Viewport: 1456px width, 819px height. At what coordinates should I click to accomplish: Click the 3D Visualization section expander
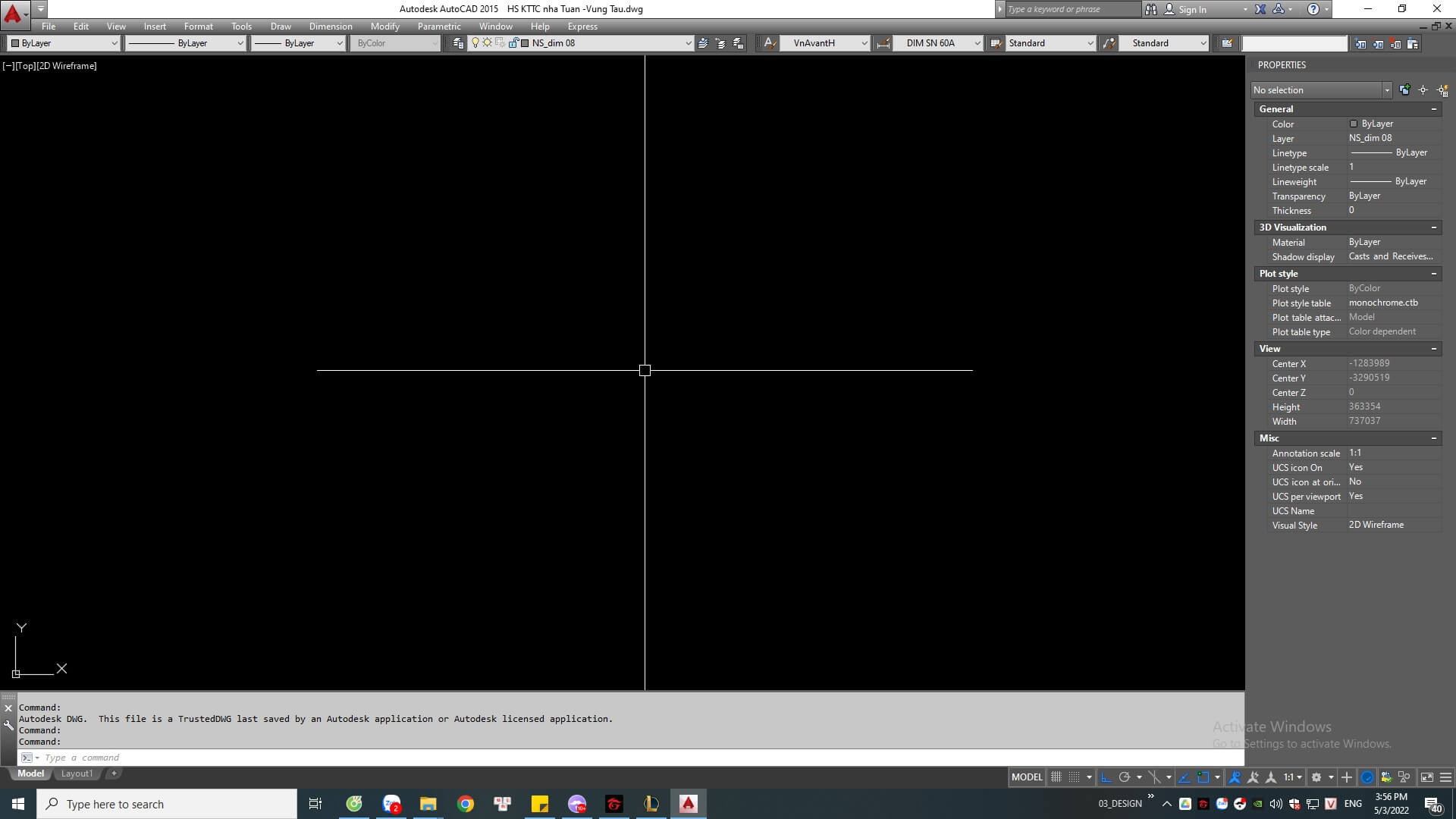click(x=1437, y=227)
